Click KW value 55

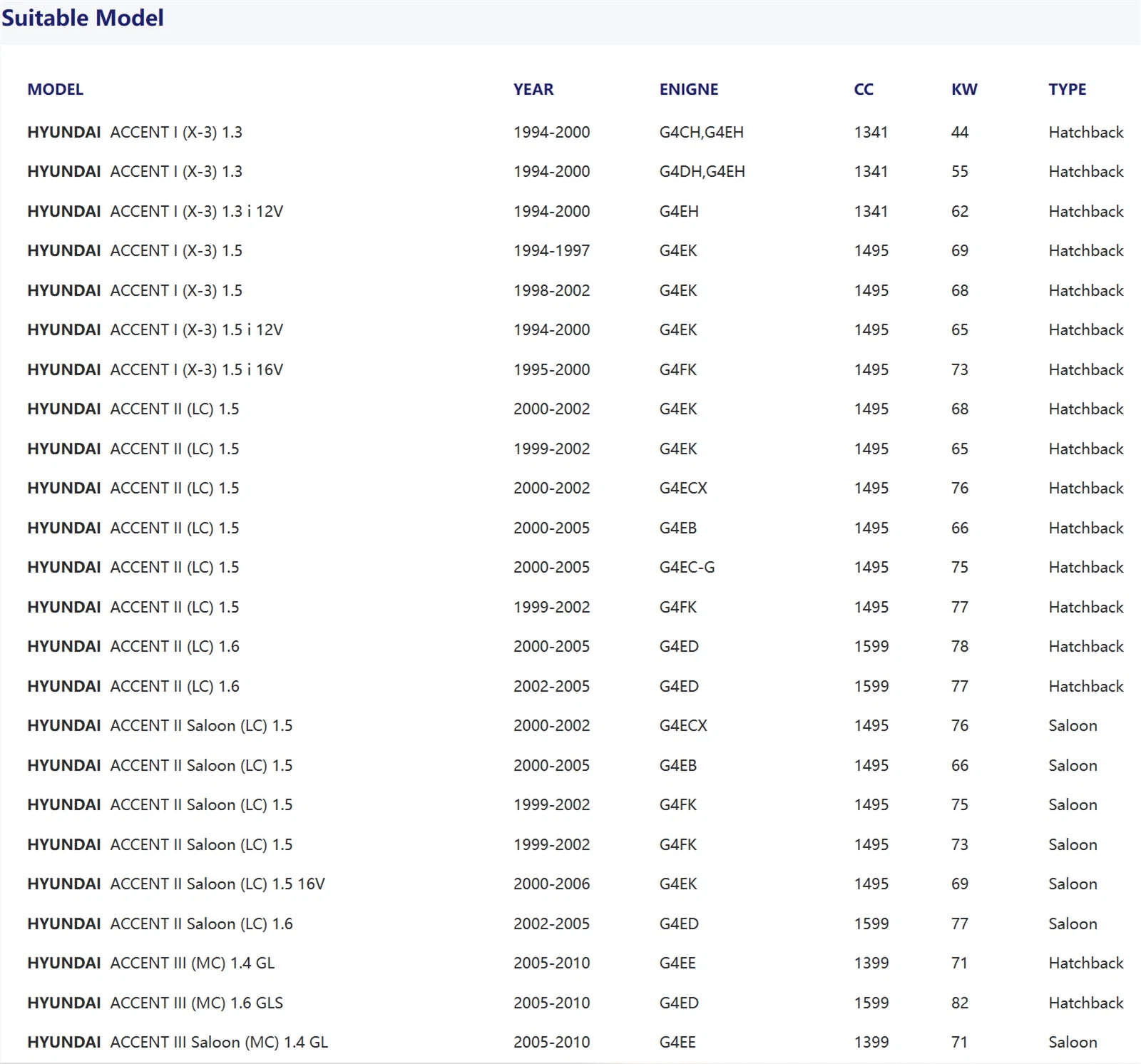960,171
